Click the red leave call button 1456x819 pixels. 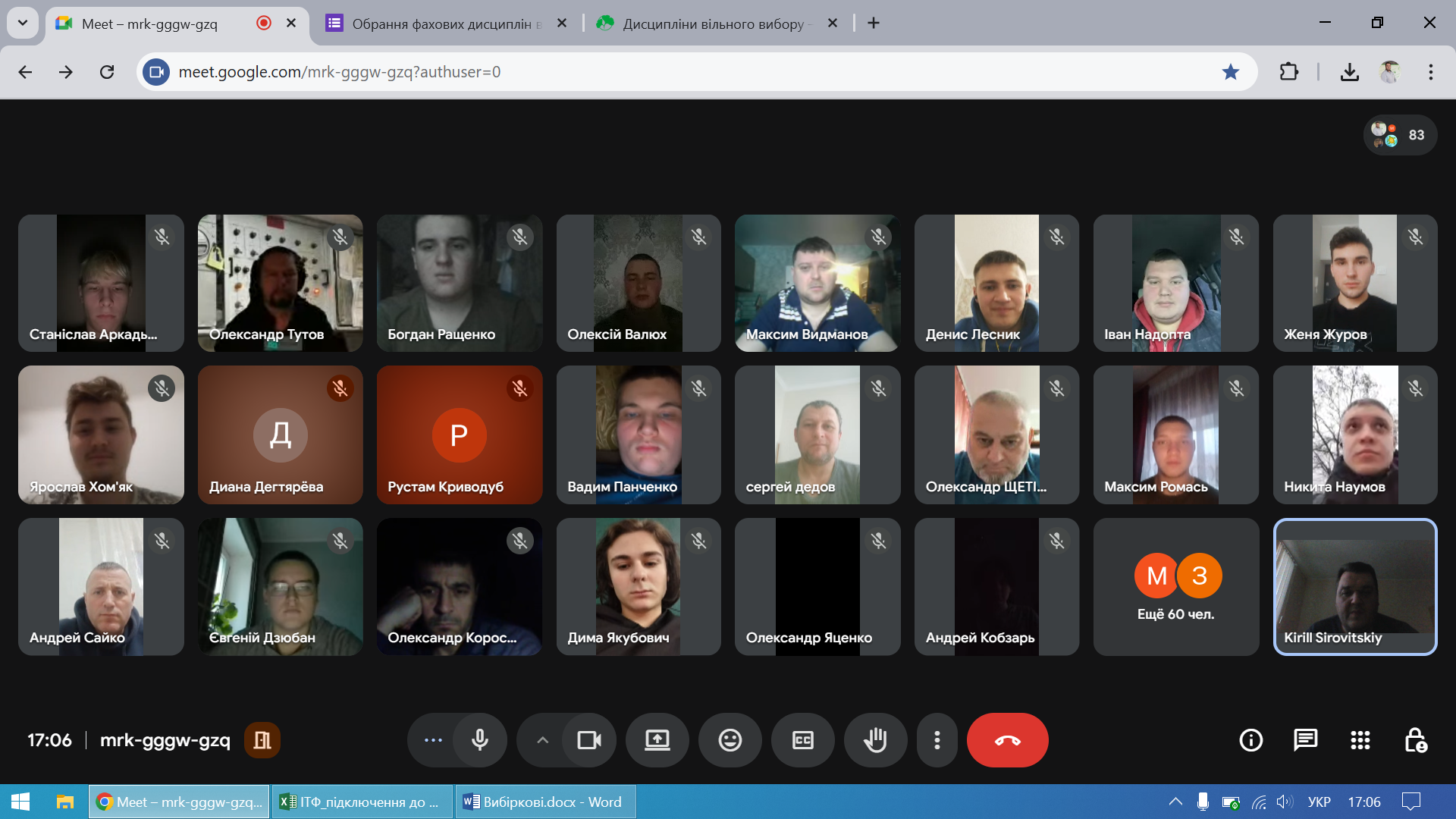1007,740
